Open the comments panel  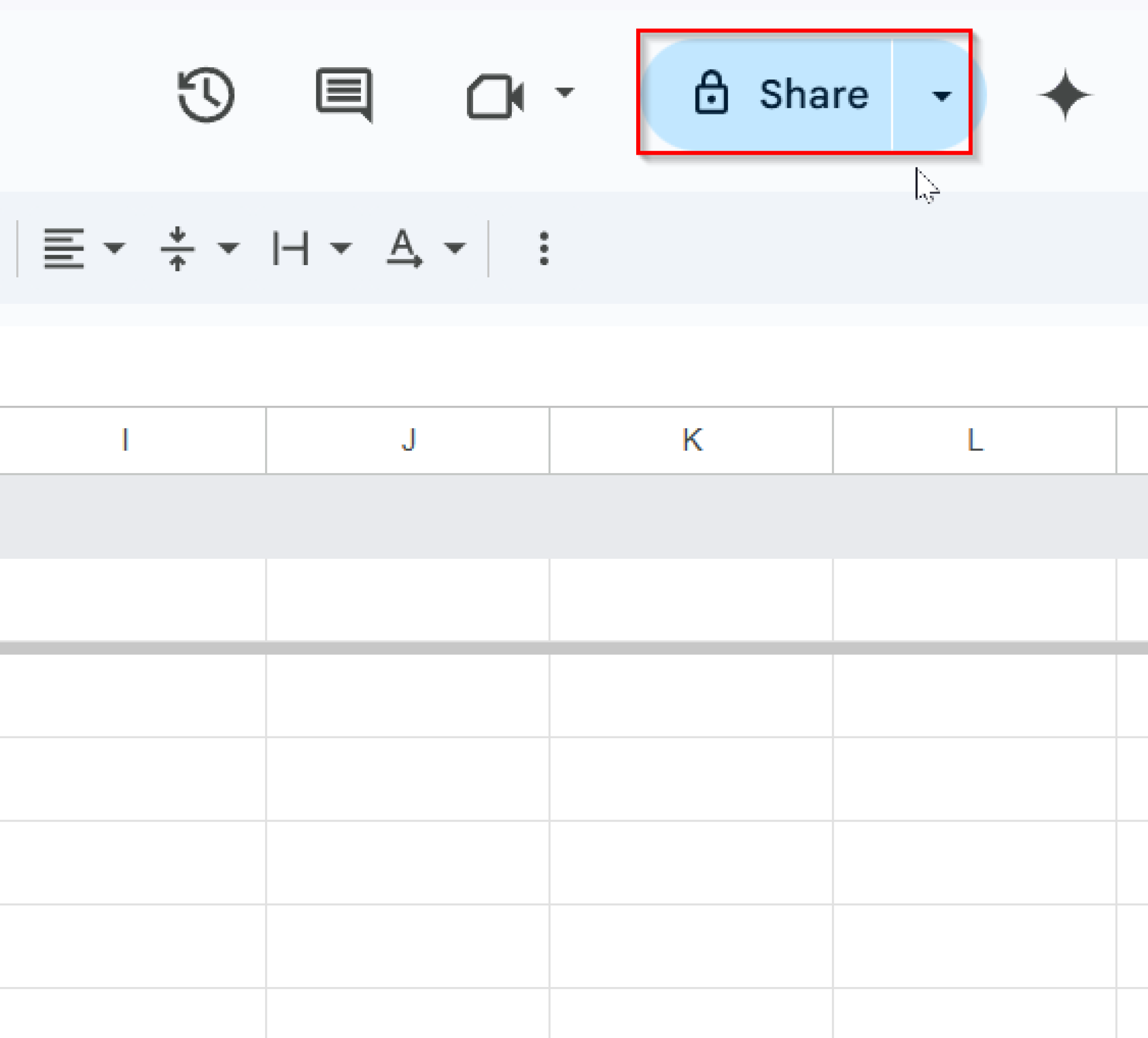(345, 95)
